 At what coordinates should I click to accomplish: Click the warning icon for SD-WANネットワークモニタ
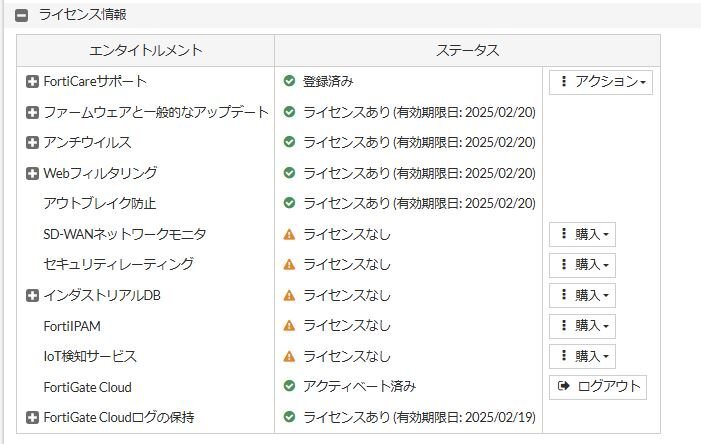[289, 235]
